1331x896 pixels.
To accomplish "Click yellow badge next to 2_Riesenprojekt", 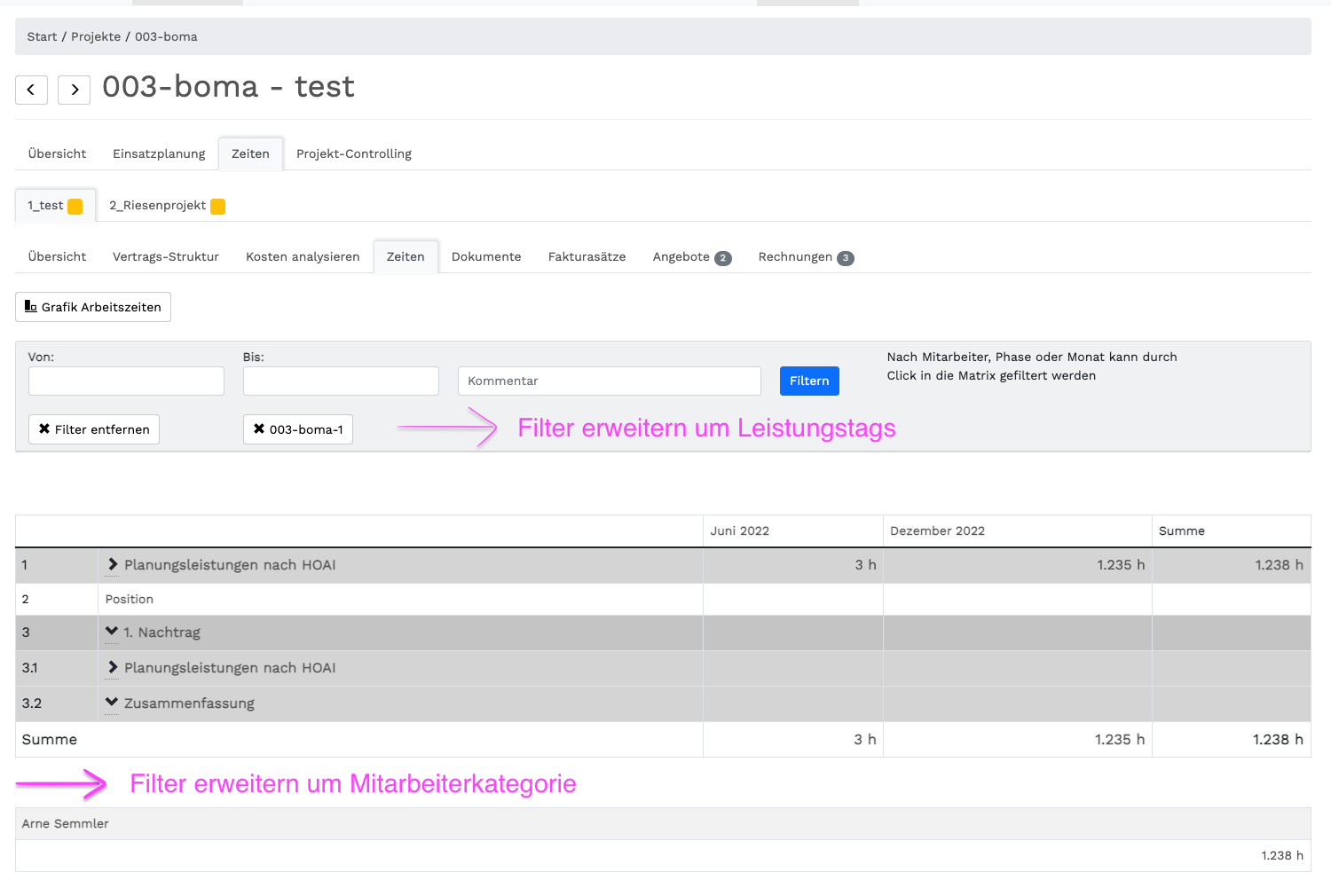I will (217, 207).
